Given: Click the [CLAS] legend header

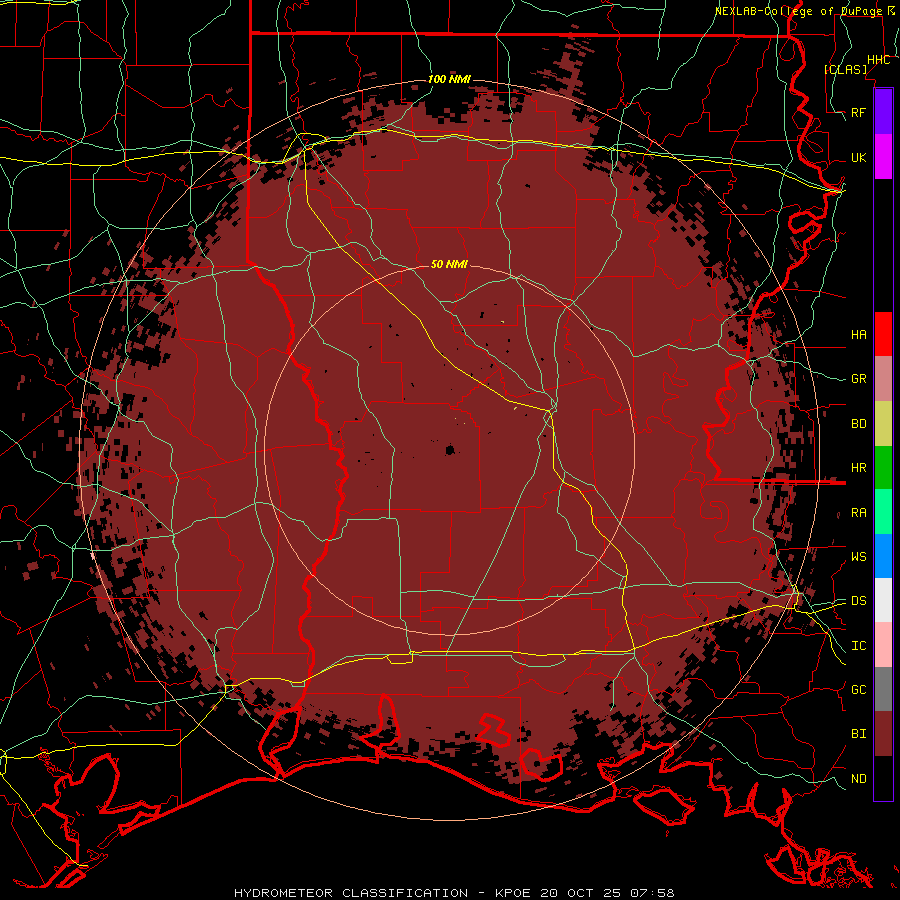Looking at the screenshot, I should point(845,69).
